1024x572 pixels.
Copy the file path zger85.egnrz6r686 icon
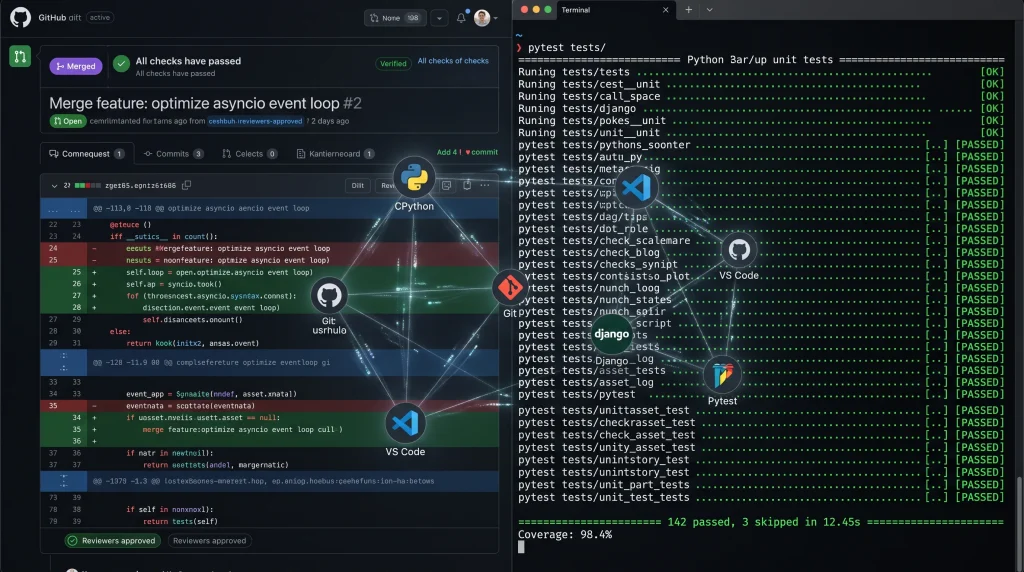coord(187,185)
